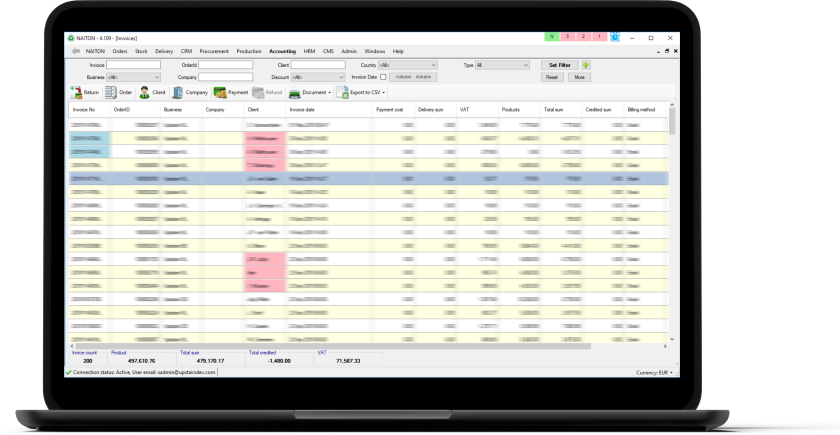
Task: Click the pink 3 indicator box
Action: 567,37
